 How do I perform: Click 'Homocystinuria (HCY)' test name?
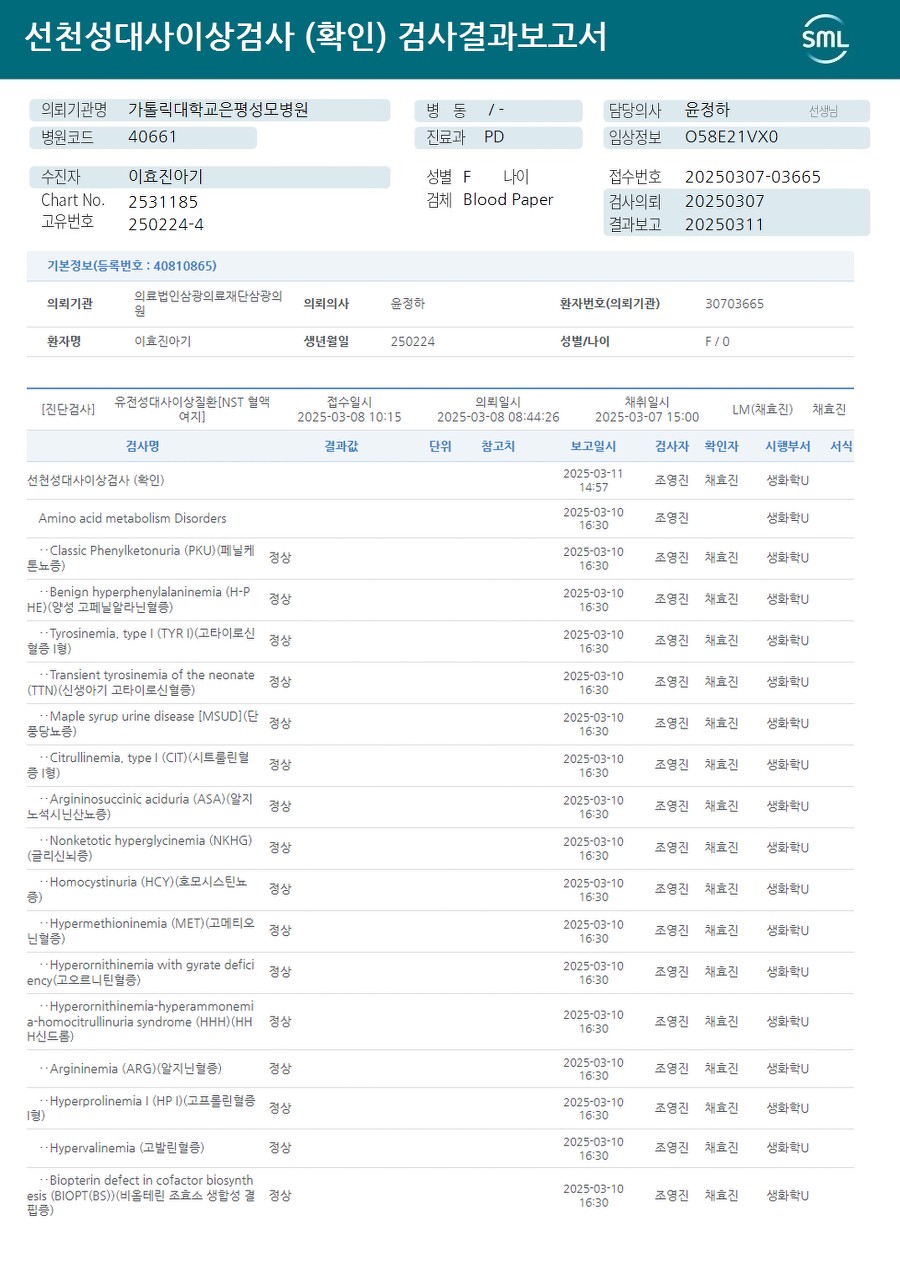click(137, 890)
